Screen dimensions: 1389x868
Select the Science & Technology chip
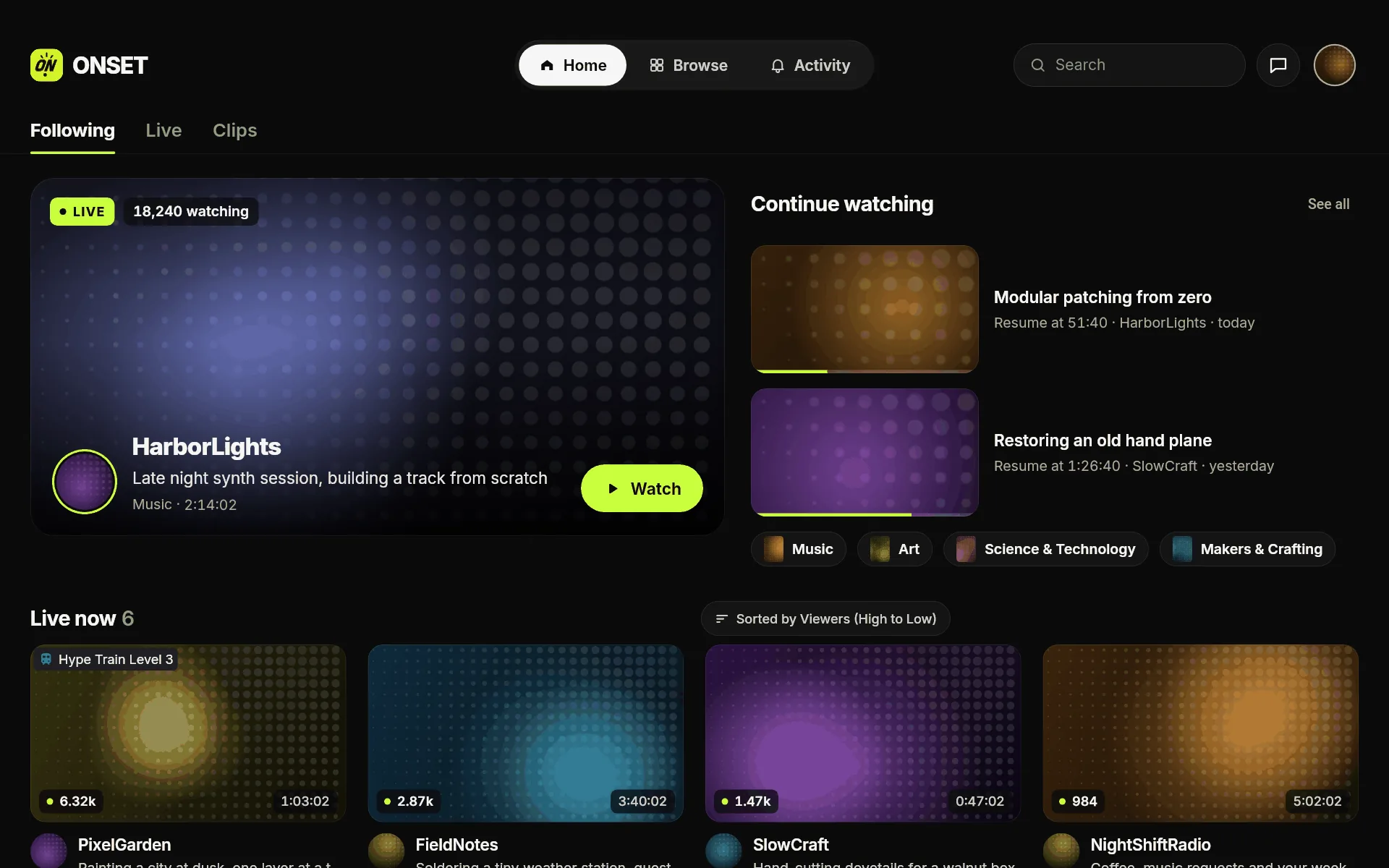tap(1046, 550)
